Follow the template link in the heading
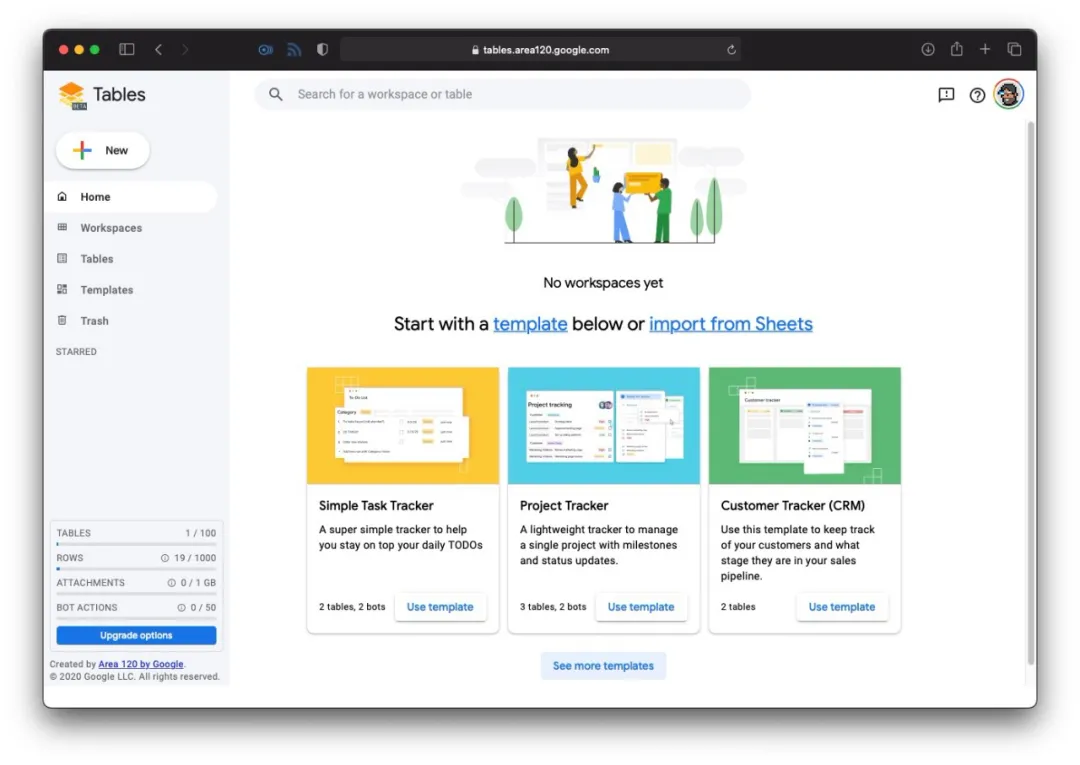Screen dimensions: 1080x765 pyautogui.click(x=530, y=324)
